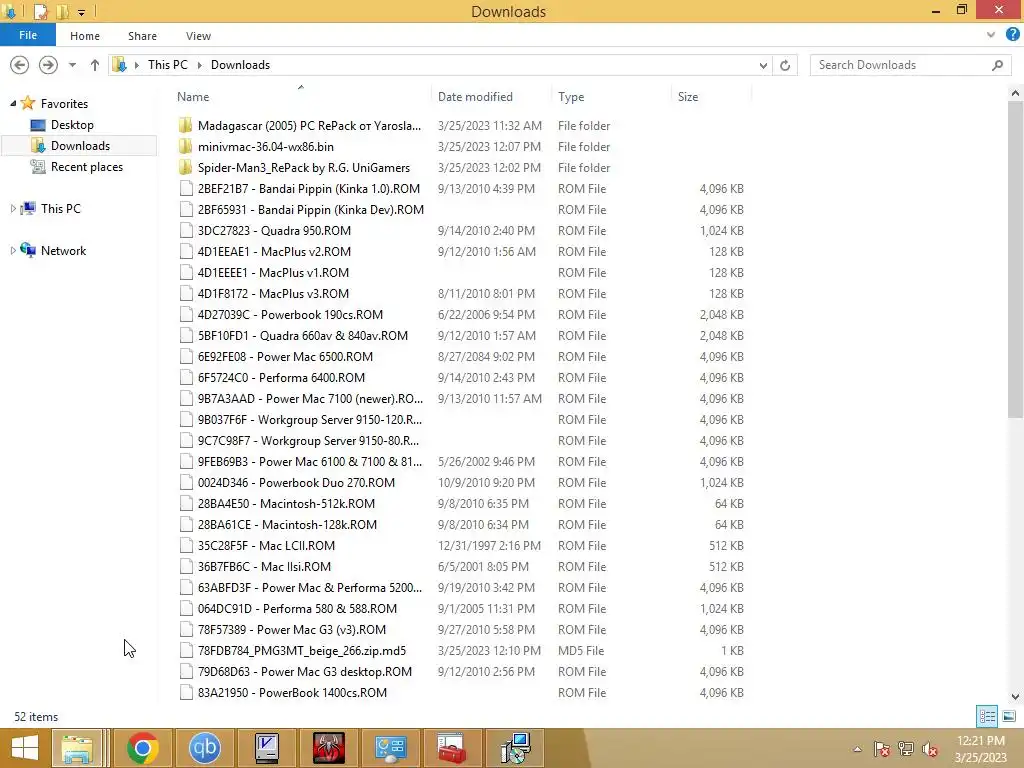Open recent locations dropdown arrow
The image size is (1024, 768).
tap(72, 65)
